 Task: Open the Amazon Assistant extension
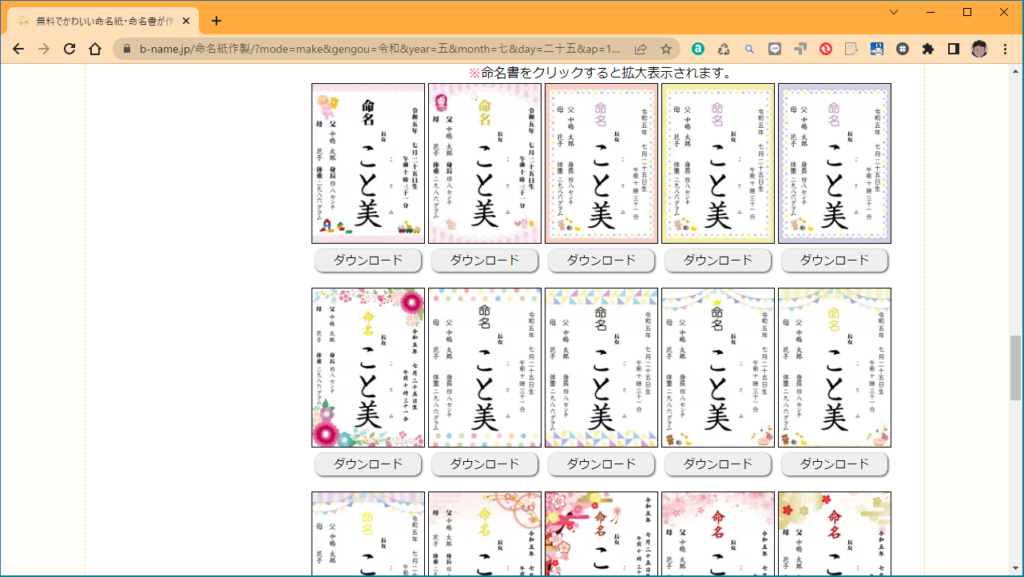click(x=696, y=47)
